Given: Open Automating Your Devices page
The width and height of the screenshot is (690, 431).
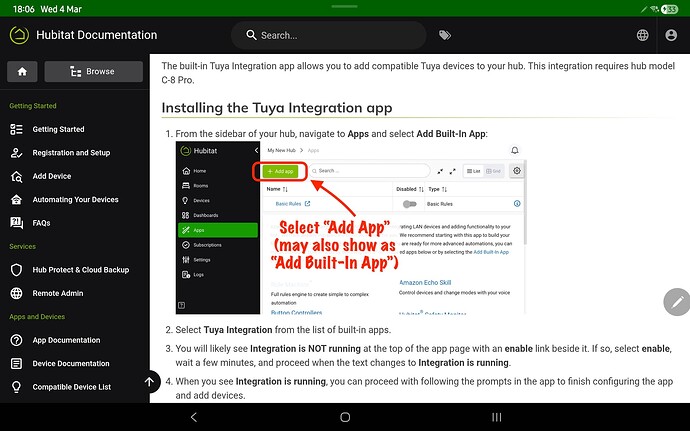Looking at the screenshot, I should point(75,199).
